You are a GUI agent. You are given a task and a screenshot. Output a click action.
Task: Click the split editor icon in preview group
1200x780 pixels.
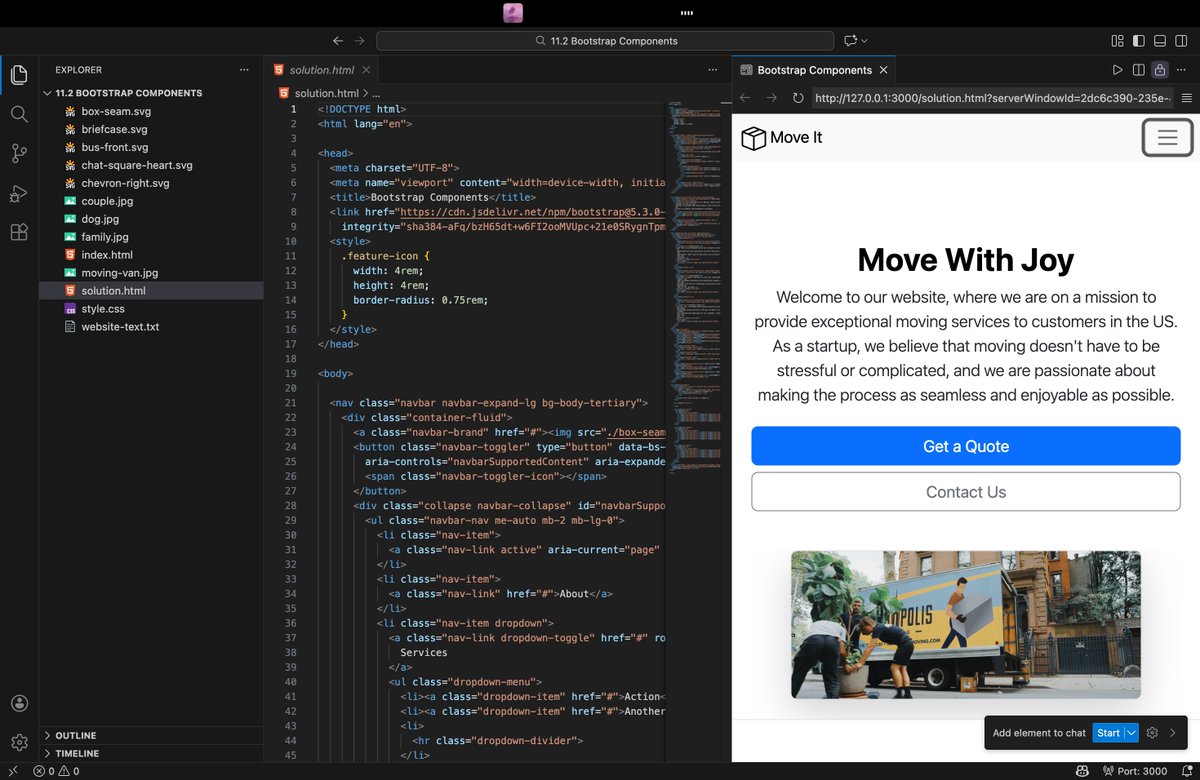(1139, 70)
